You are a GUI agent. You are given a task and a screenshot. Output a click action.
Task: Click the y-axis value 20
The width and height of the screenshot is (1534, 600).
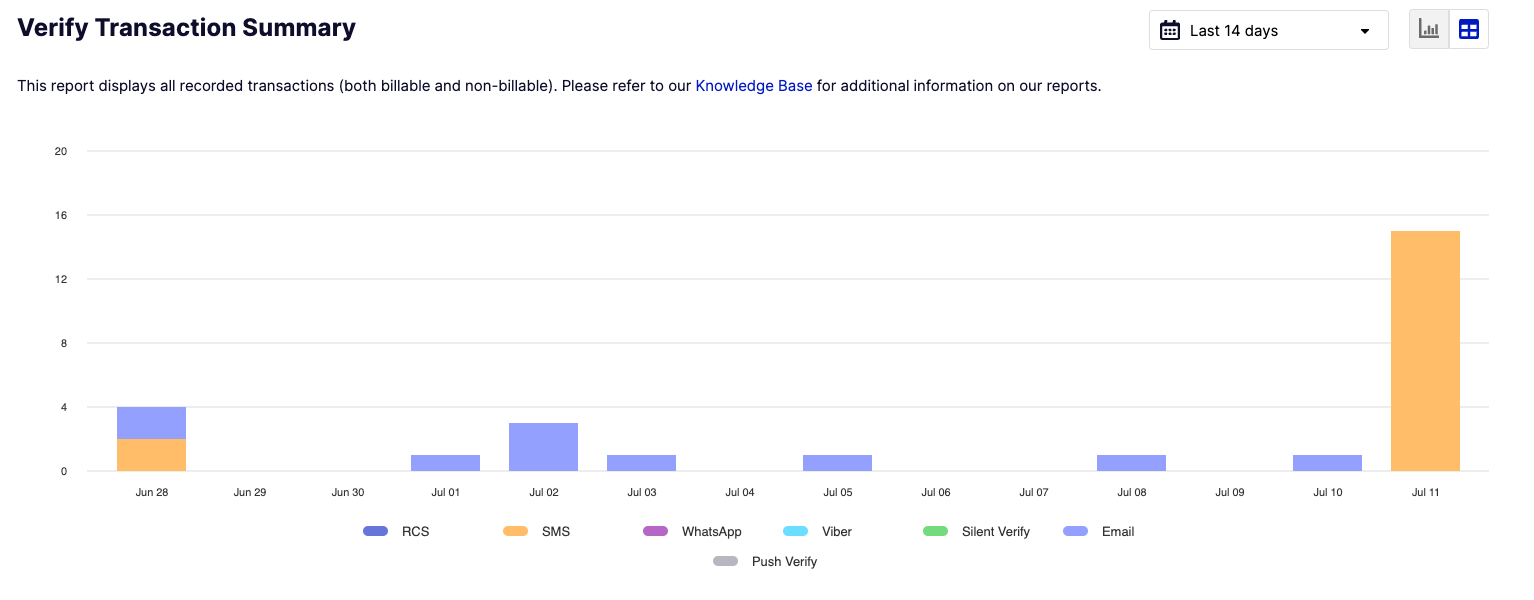[x=61, y=151]
